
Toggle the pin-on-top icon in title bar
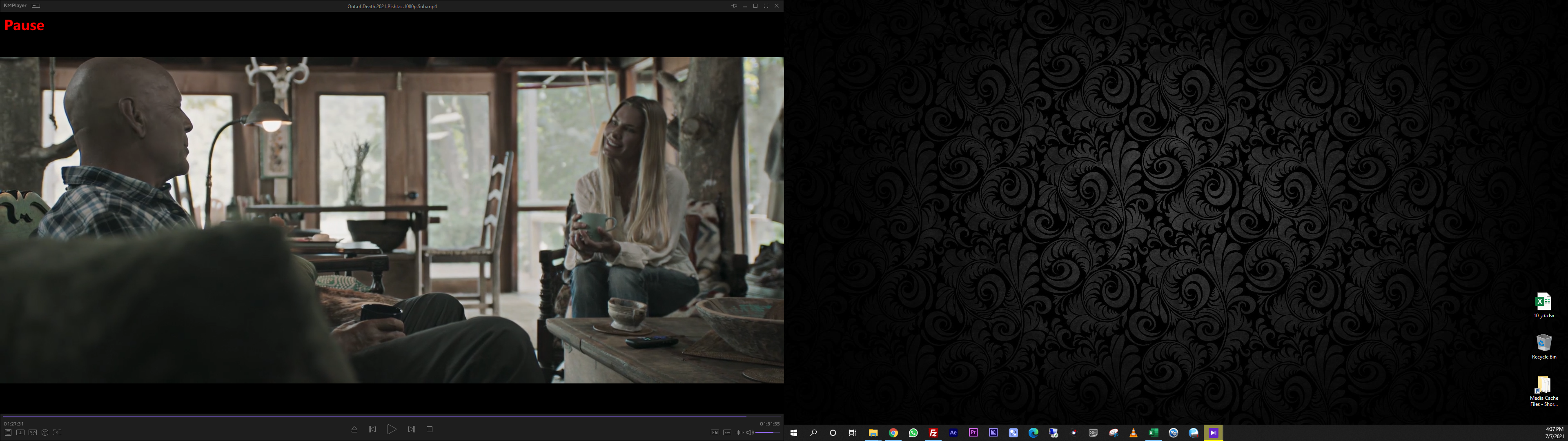[x=734, y=5]
